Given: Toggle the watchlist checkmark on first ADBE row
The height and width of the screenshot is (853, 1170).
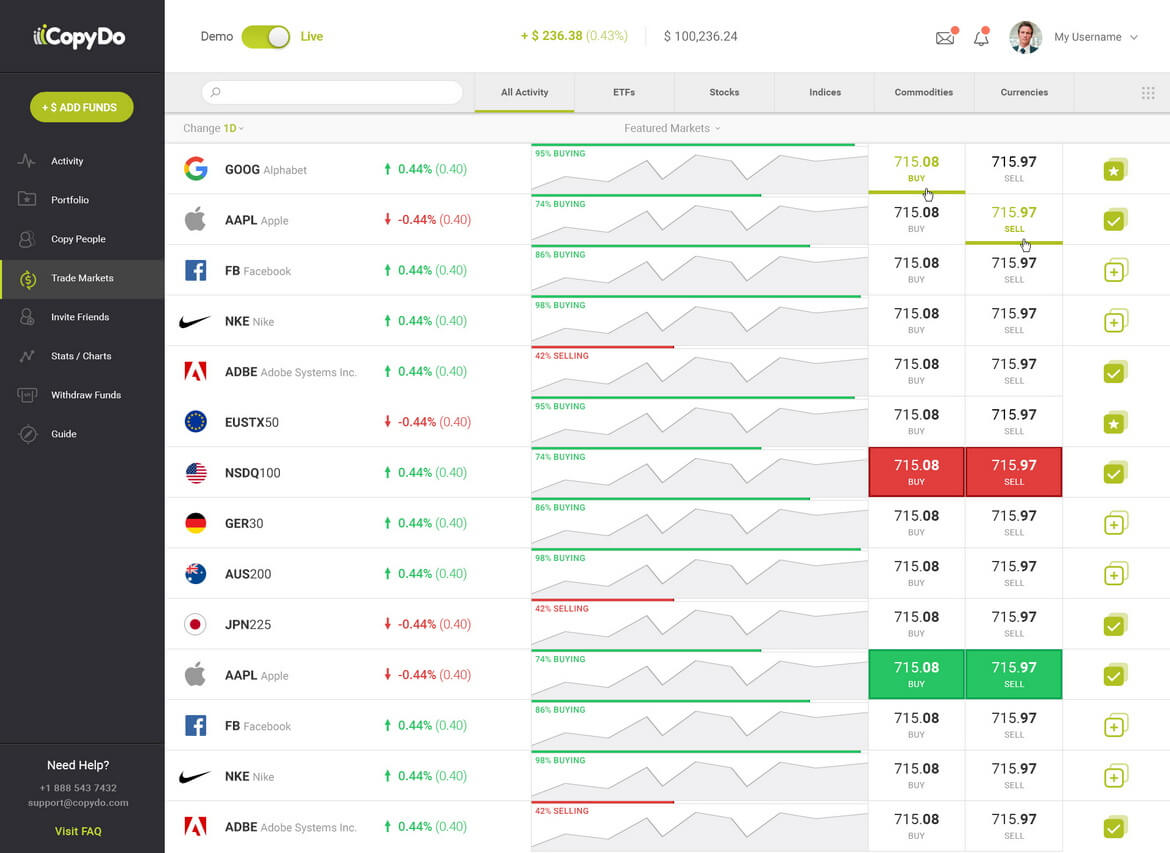Looking at the screenshot, I should tap(1115, 372).
